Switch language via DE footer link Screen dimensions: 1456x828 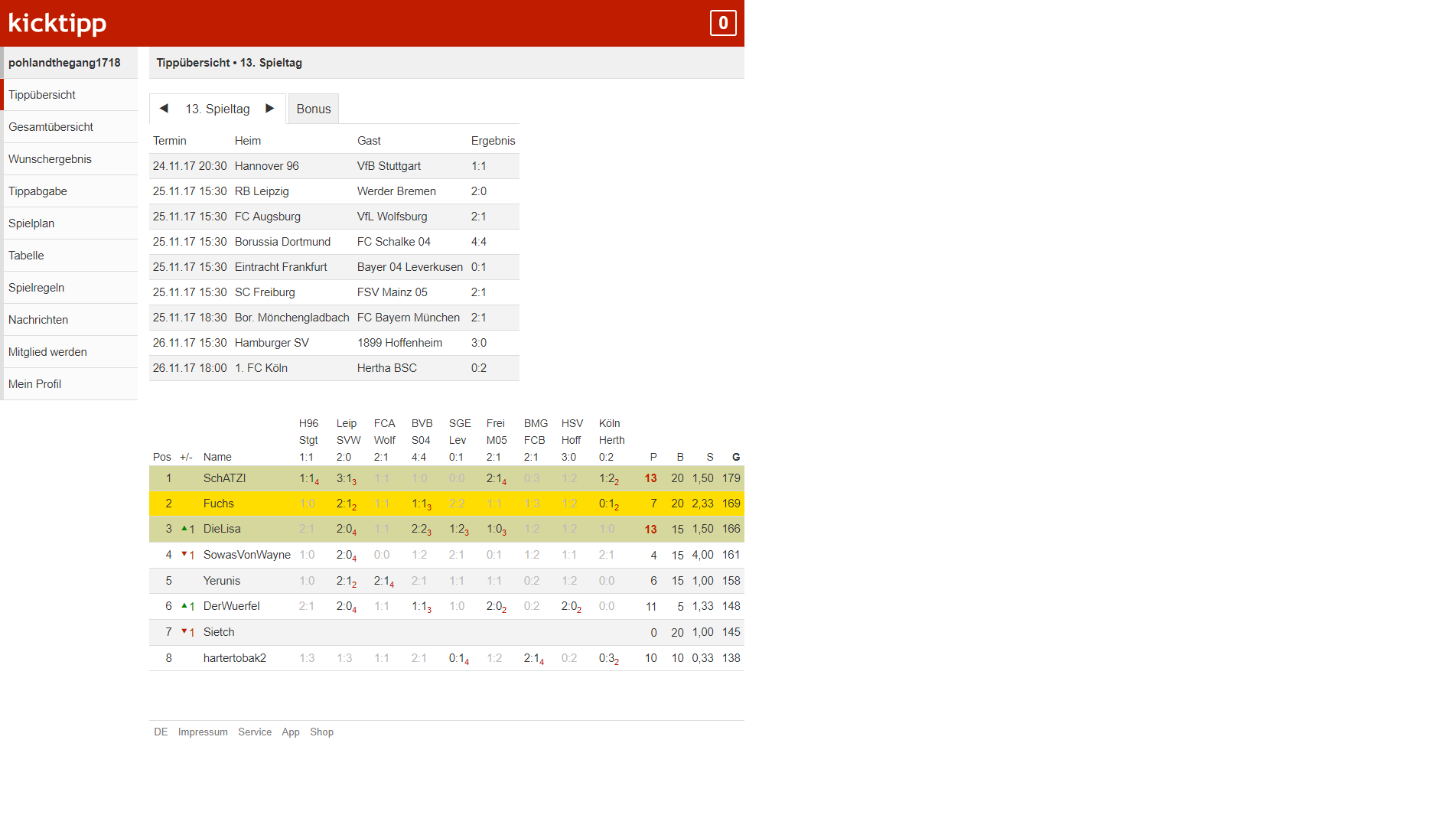point(161,732)
